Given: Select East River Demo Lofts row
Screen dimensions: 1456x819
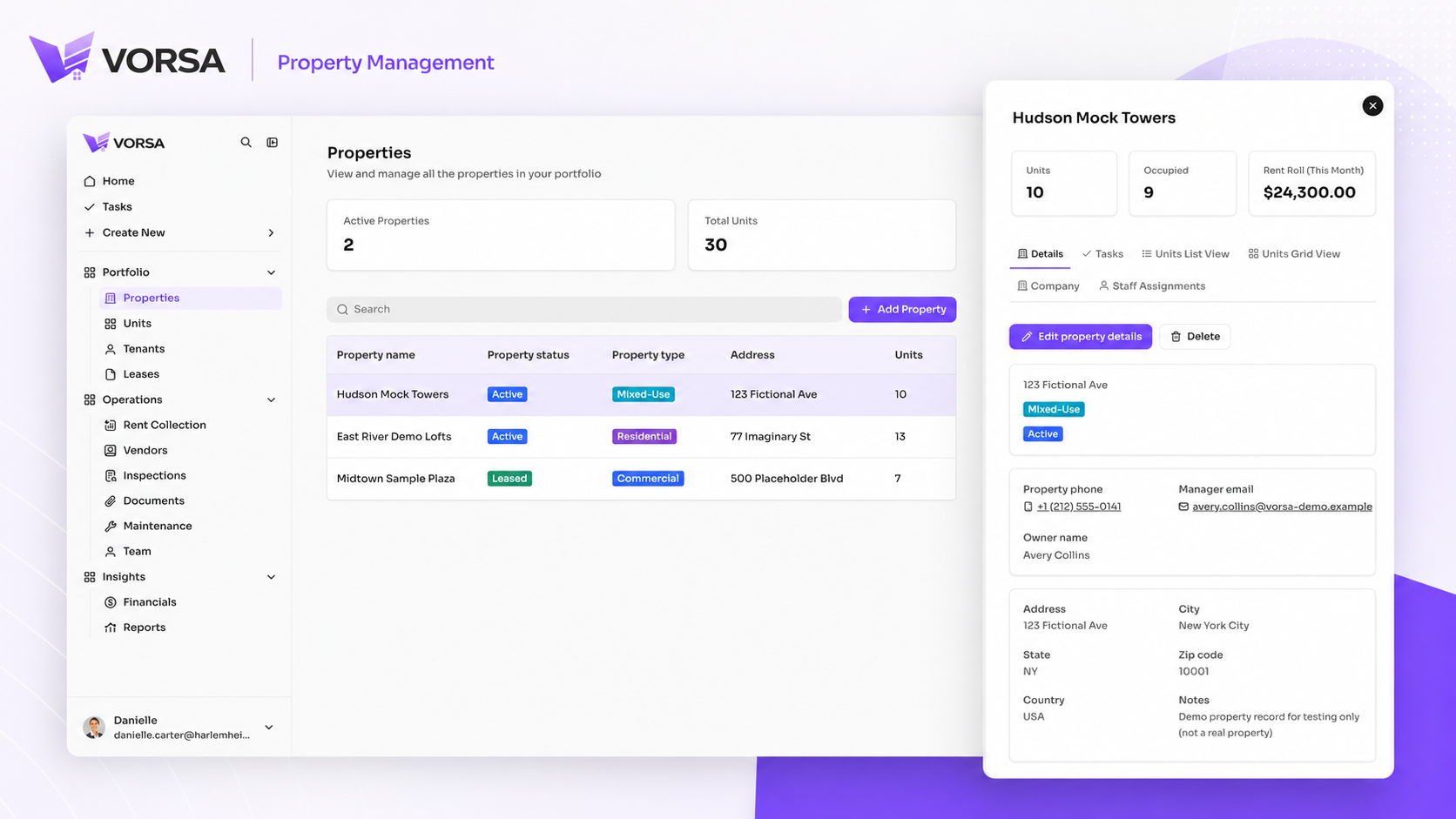Looking at the screenshot, I should pyautogui.click(x=641, y=436).
